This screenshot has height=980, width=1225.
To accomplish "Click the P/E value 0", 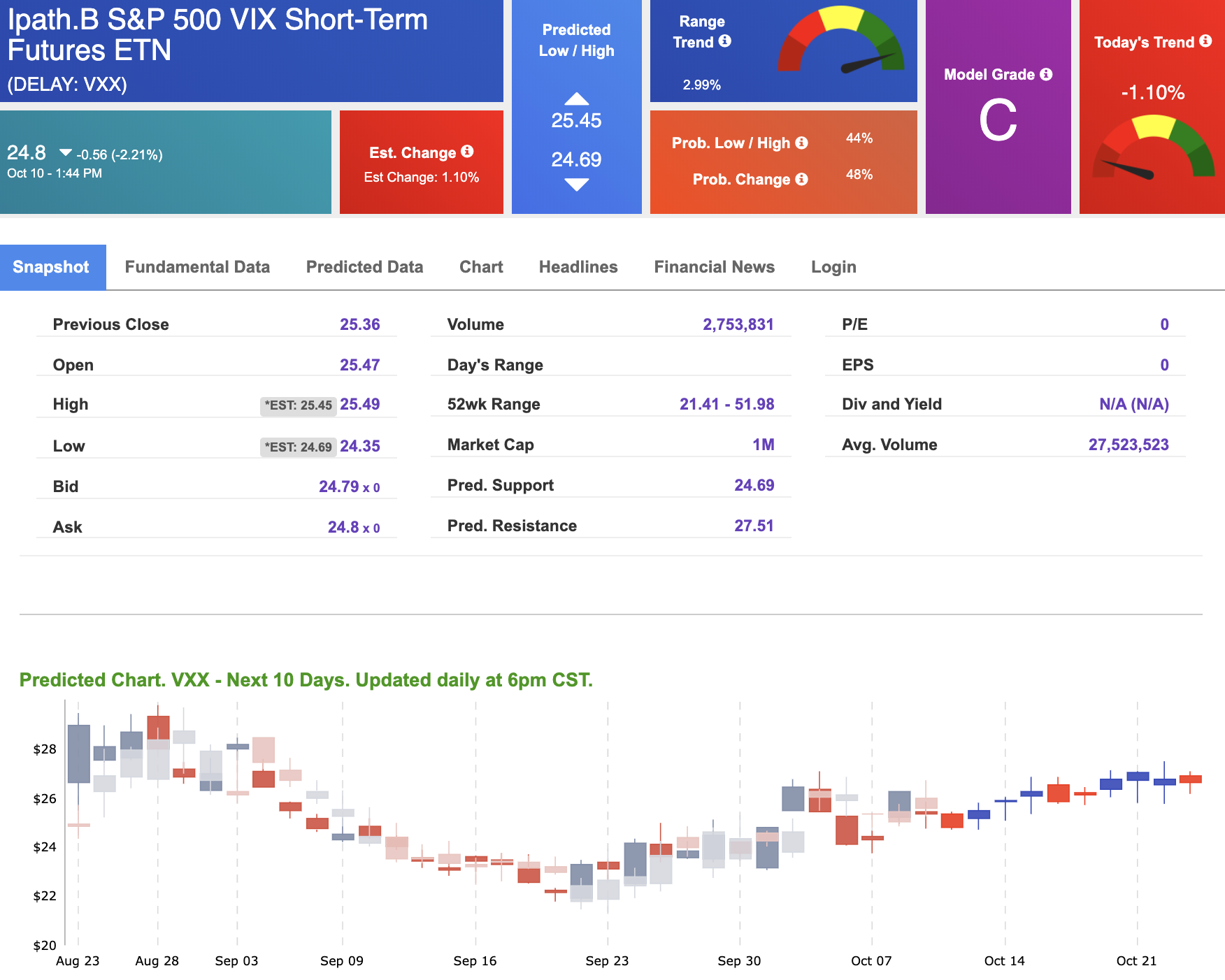I will click(1164, 324).
